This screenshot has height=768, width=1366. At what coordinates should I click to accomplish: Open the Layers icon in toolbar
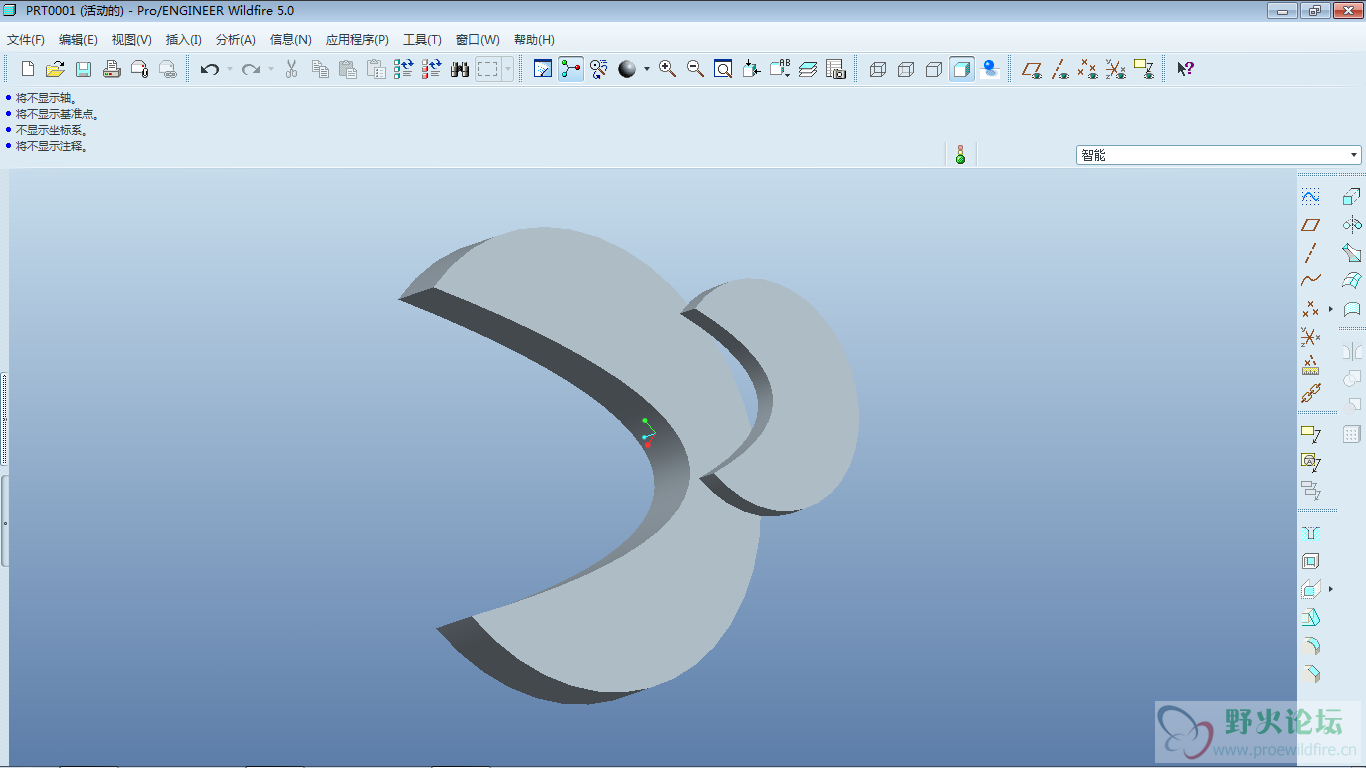pos(808,69)
